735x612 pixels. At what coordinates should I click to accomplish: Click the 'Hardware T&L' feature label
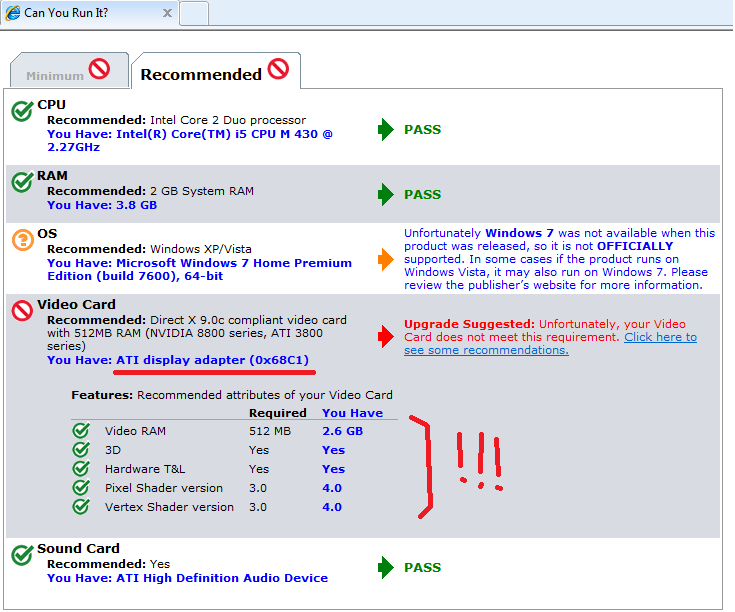145,469
